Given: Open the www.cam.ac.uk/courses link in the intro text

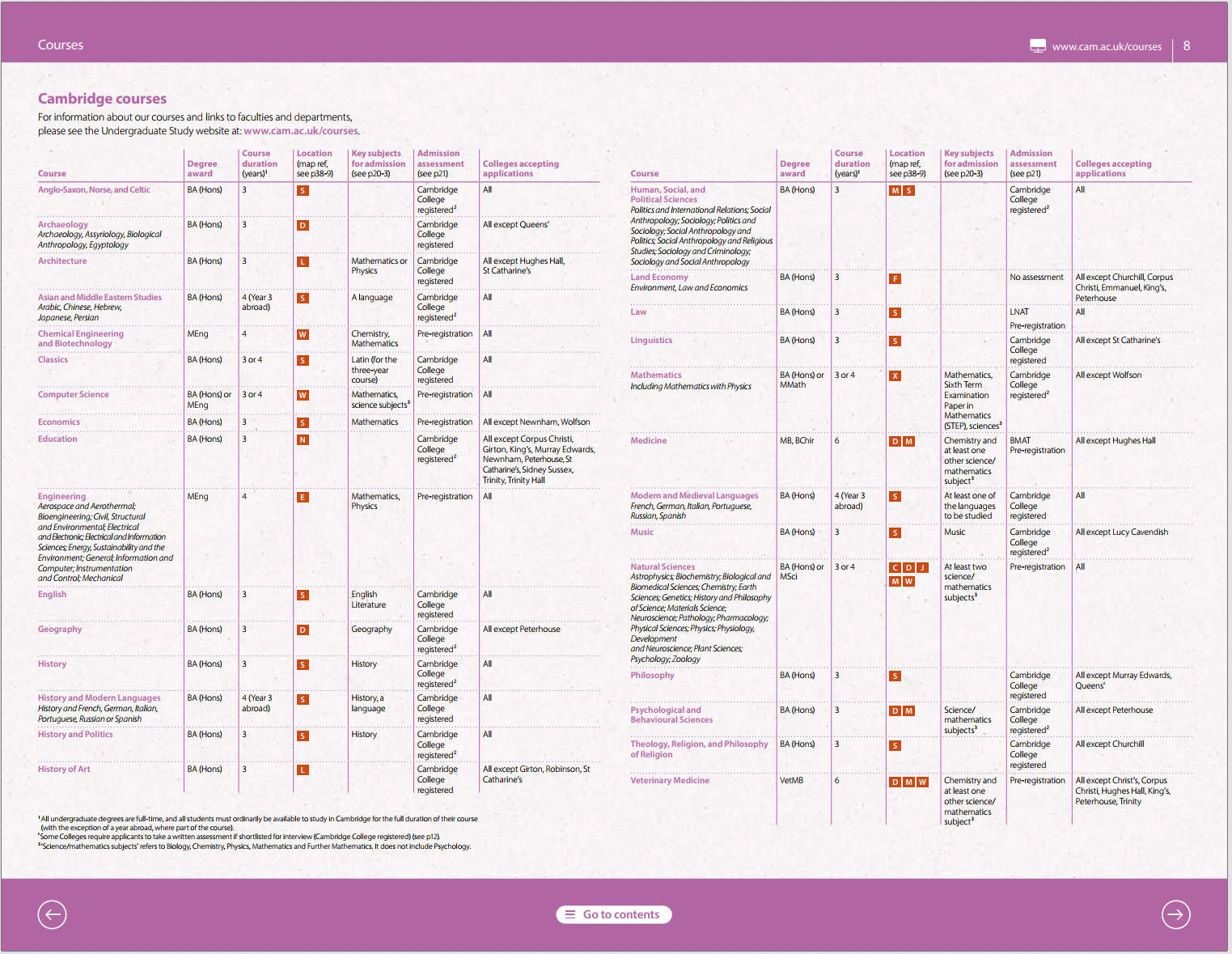Looking at the screenshot, I should [x=300, y=131].
